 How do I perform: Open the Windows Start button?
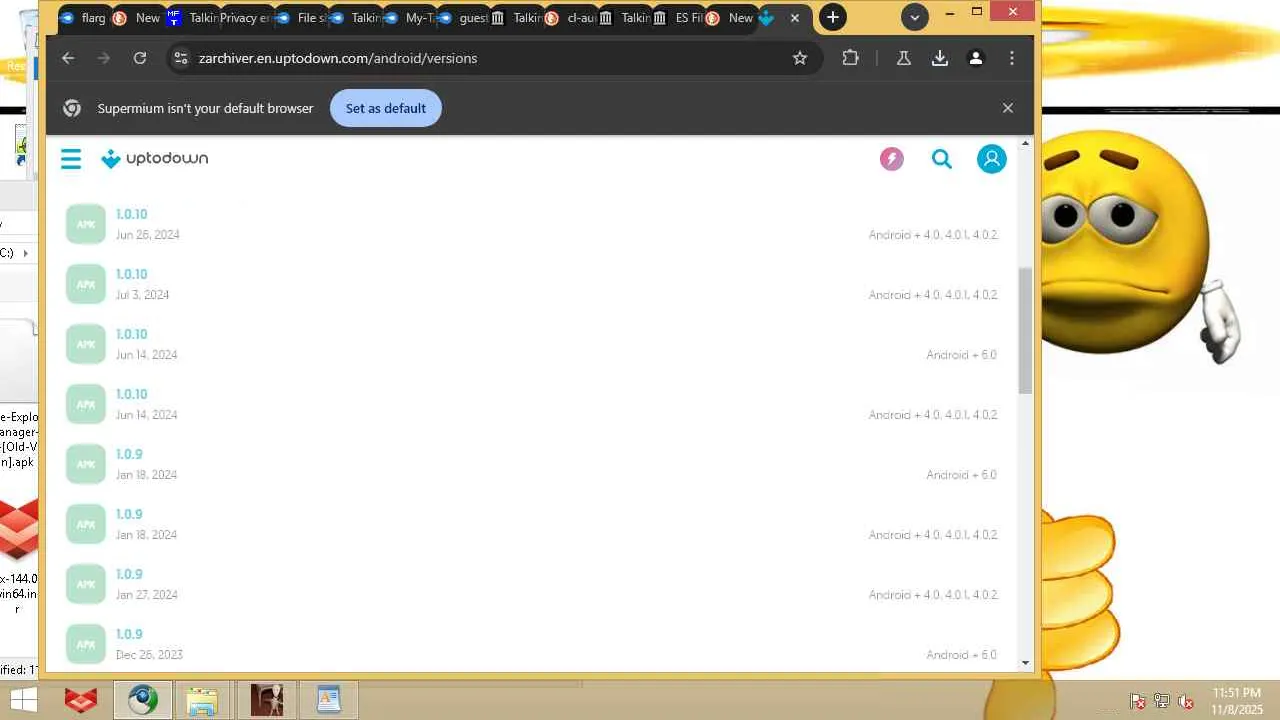[22, 700]
